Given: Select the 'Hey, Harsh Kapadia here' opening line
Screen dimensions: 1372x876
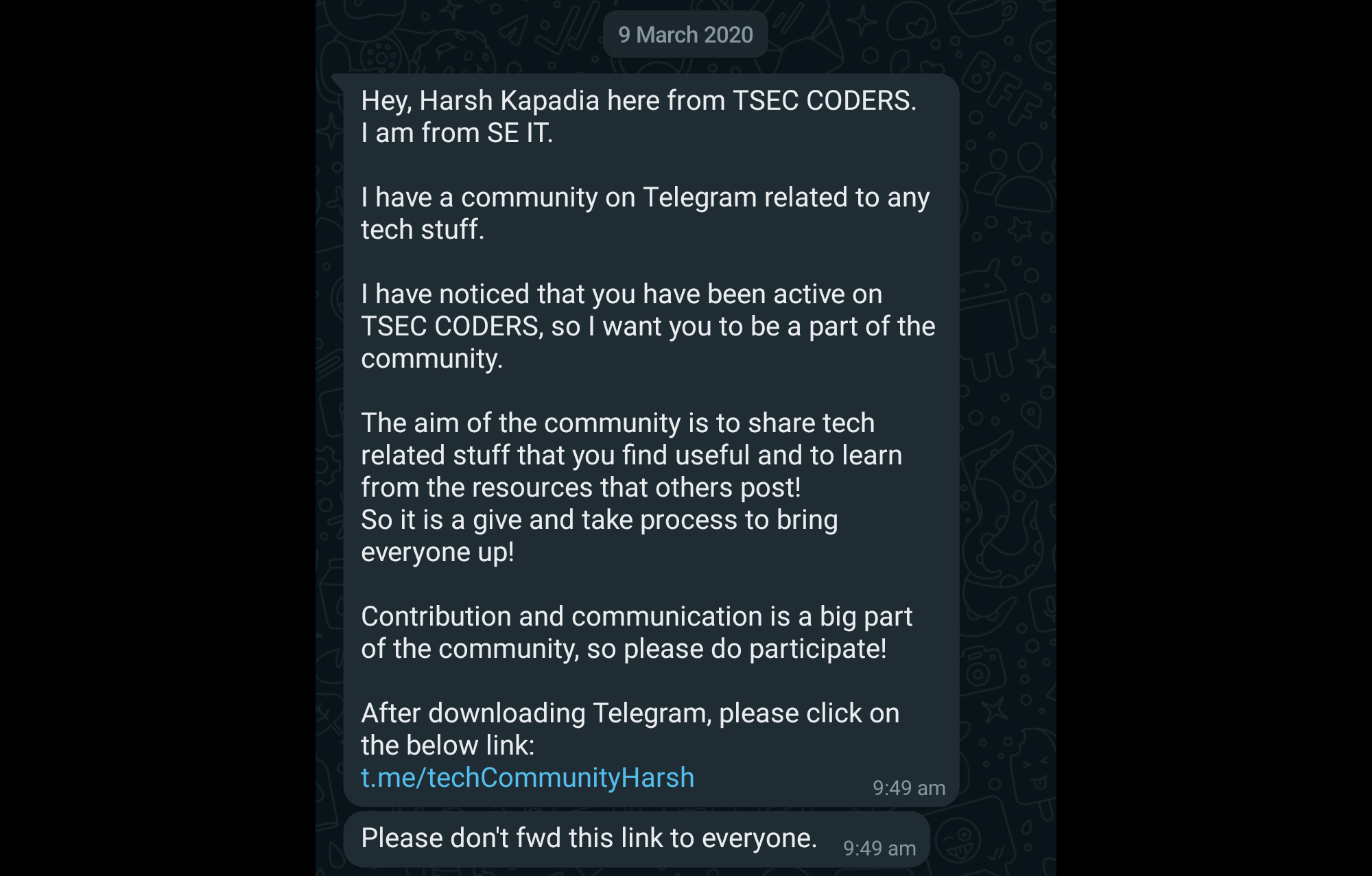Looking at the screenshot, I should pyautogui.click(x=639, y=101).
